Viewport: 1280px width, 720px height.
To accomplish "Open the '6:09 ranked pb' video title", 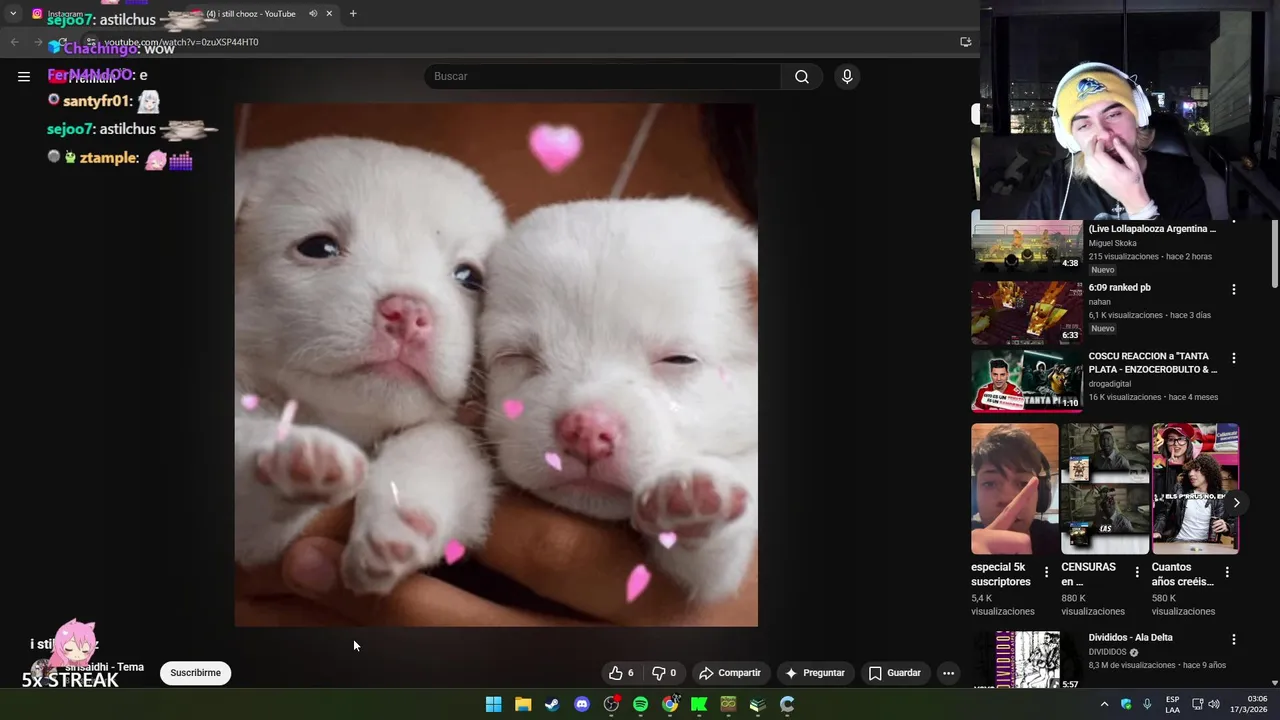I will tap(1119, 288).
